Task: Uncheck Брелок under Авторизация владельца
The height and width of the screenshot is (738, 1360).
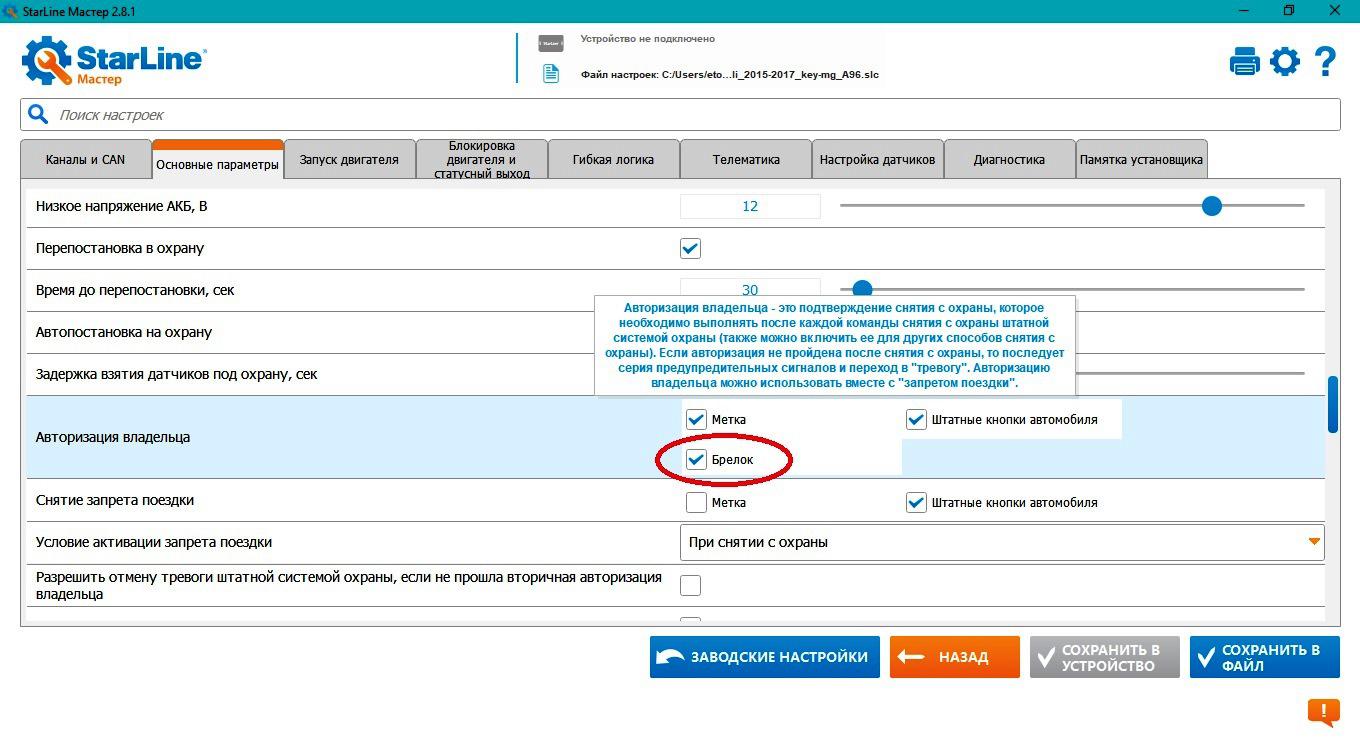Action: 696,459
